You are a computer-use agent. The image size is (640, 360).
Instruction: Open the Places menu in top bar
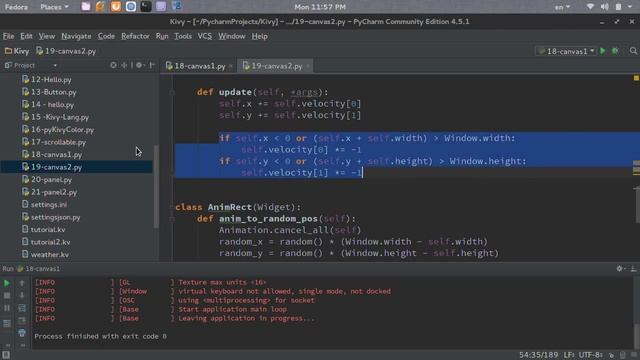pyautogui.click(x=54, y=7)
